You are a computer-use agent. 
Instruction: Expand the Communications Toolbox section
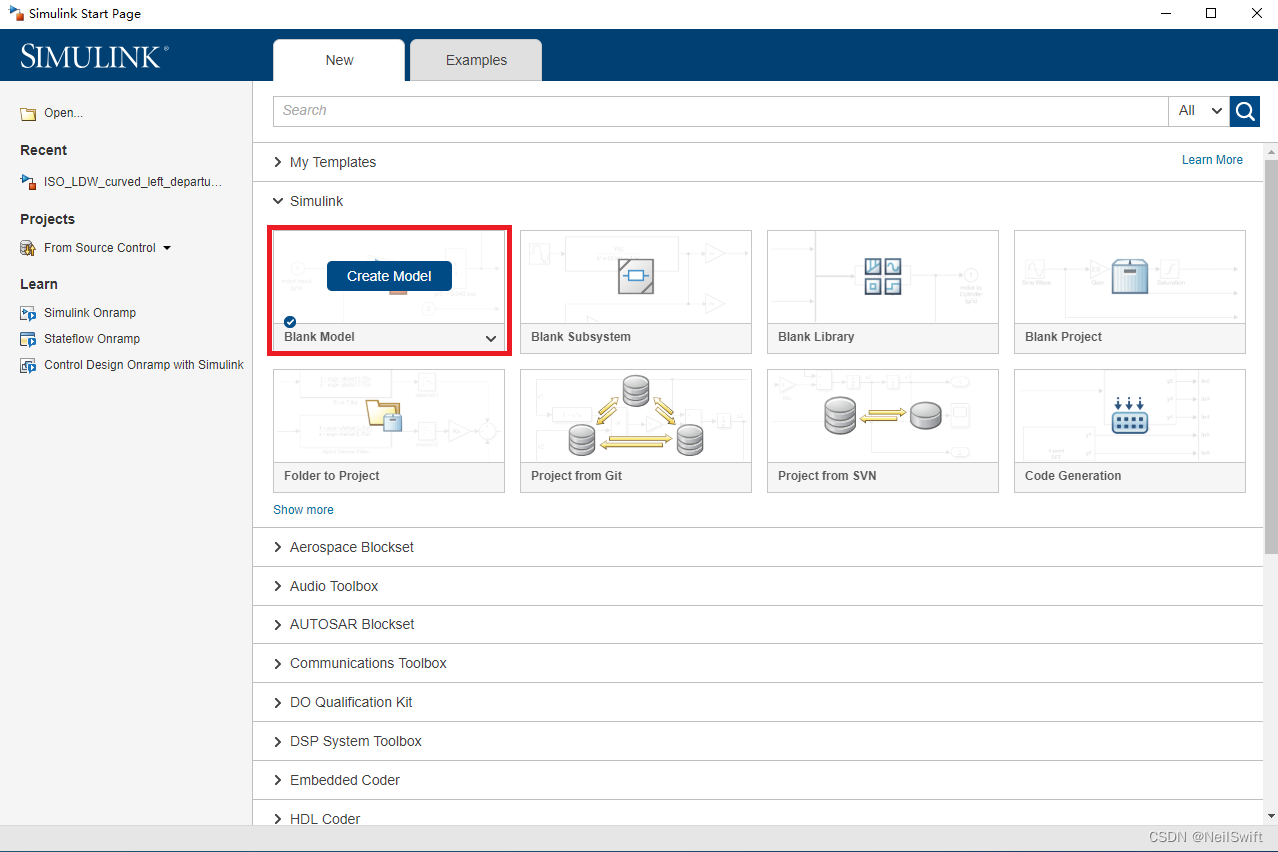(x=278, y=663)
